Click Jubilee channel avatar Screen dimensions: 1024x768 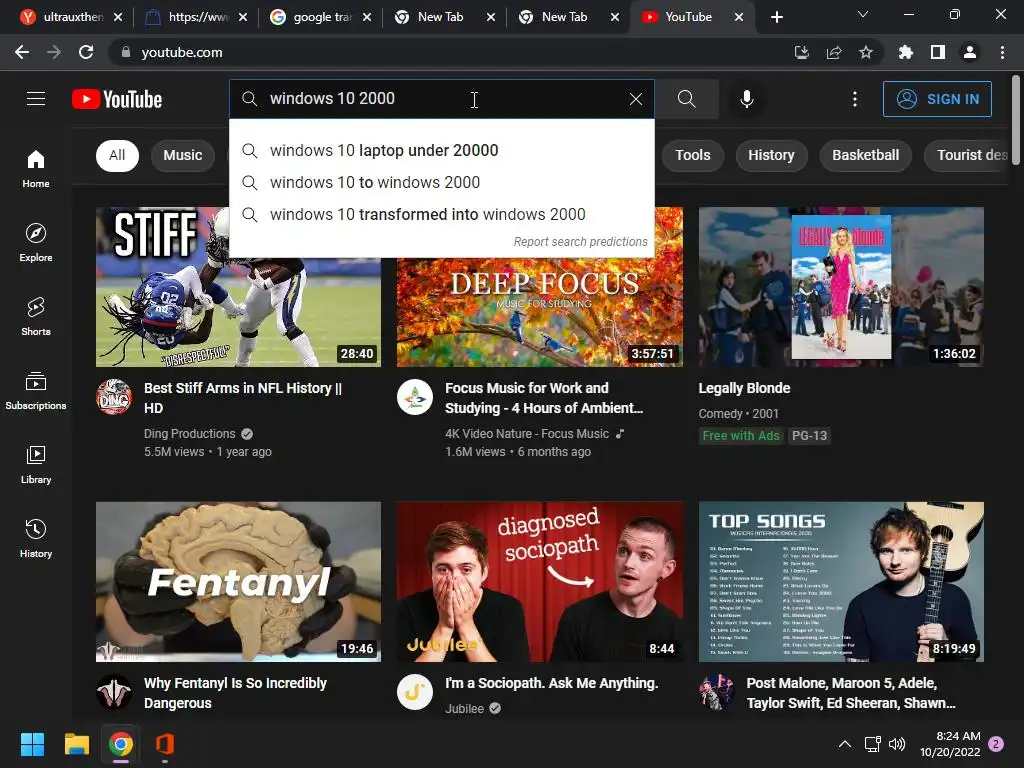[415, 692]
